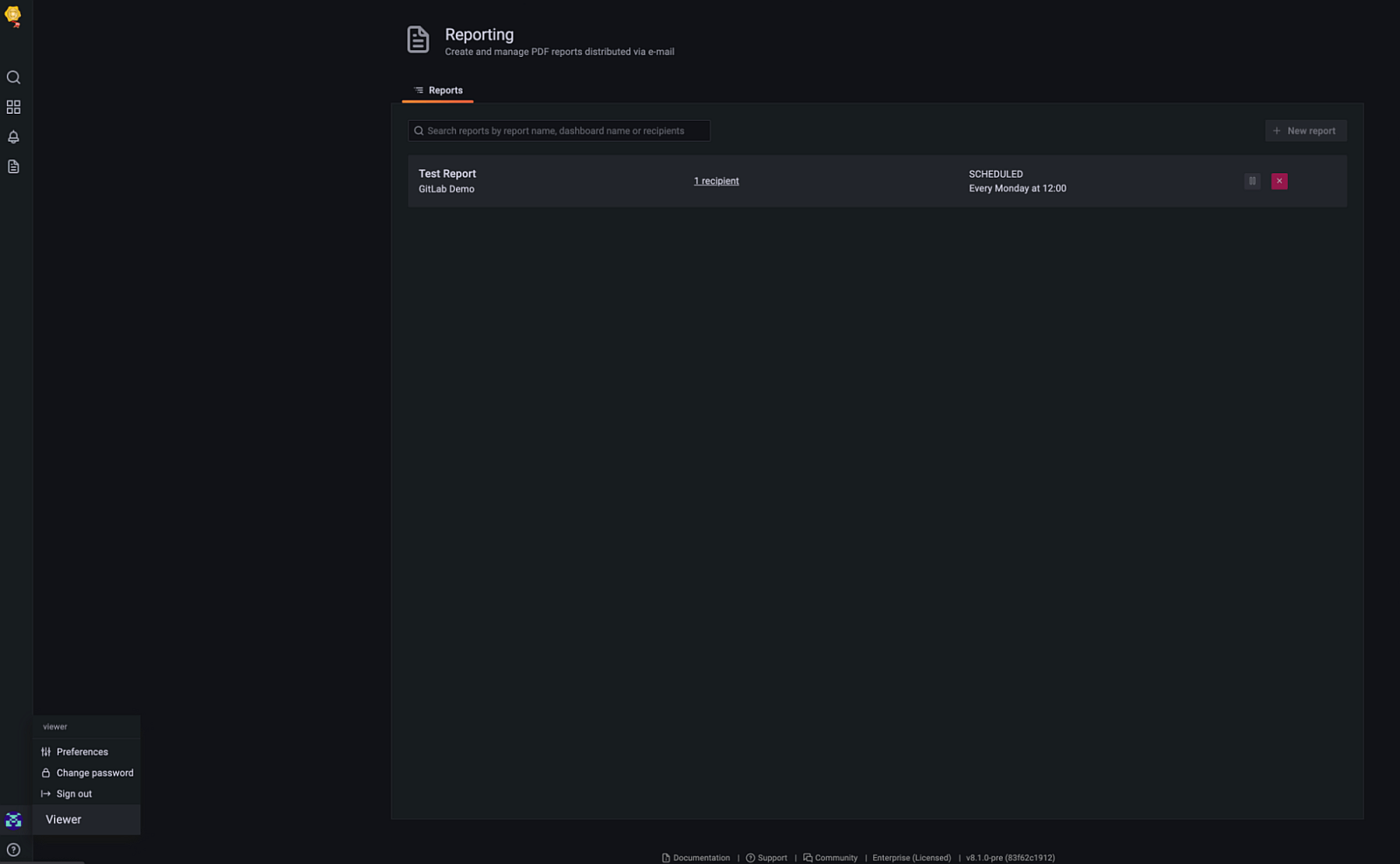Viewport: 1400px width, 864px height.
Task: Open the Search dashboards icon
Action: pos(13,78)
